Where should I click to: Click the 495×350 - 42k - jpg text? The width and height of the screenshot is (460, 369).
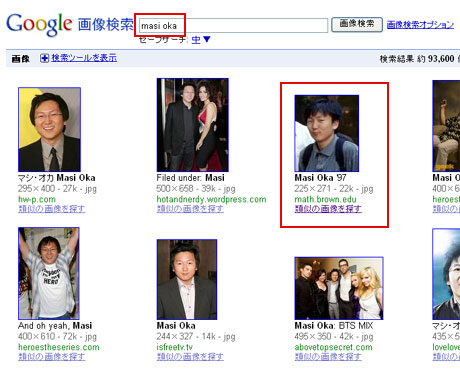334,337
